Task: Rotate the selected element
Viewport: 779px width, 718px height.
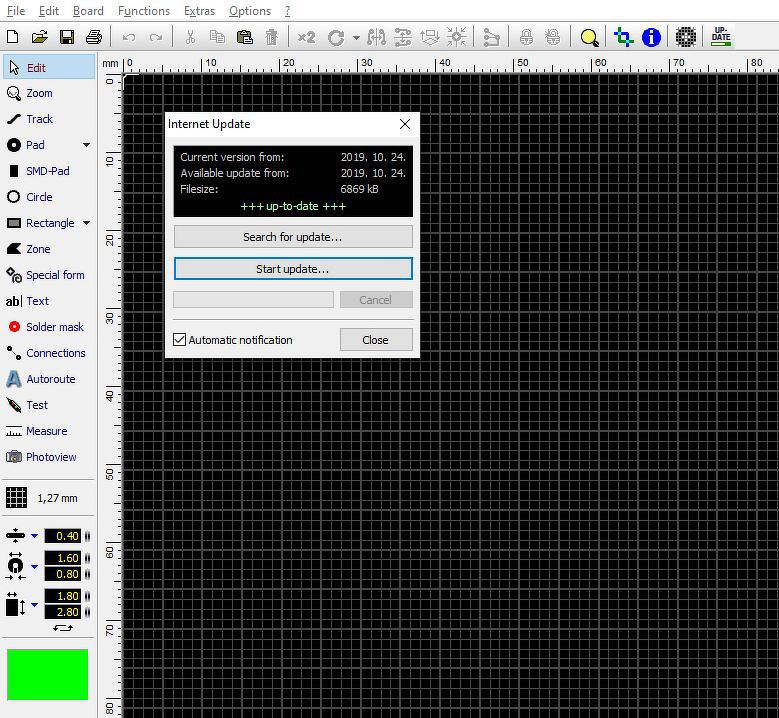Action: click(336, 37)
